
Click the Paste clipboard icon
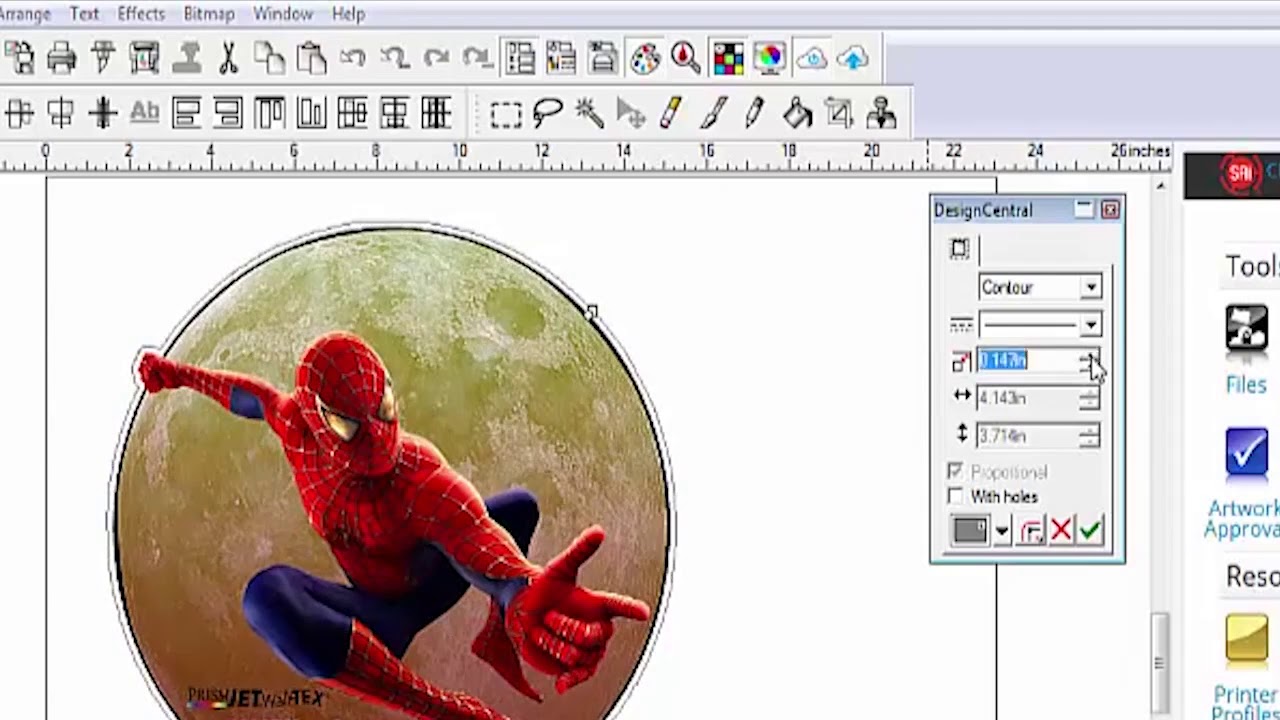click(311, 58)
